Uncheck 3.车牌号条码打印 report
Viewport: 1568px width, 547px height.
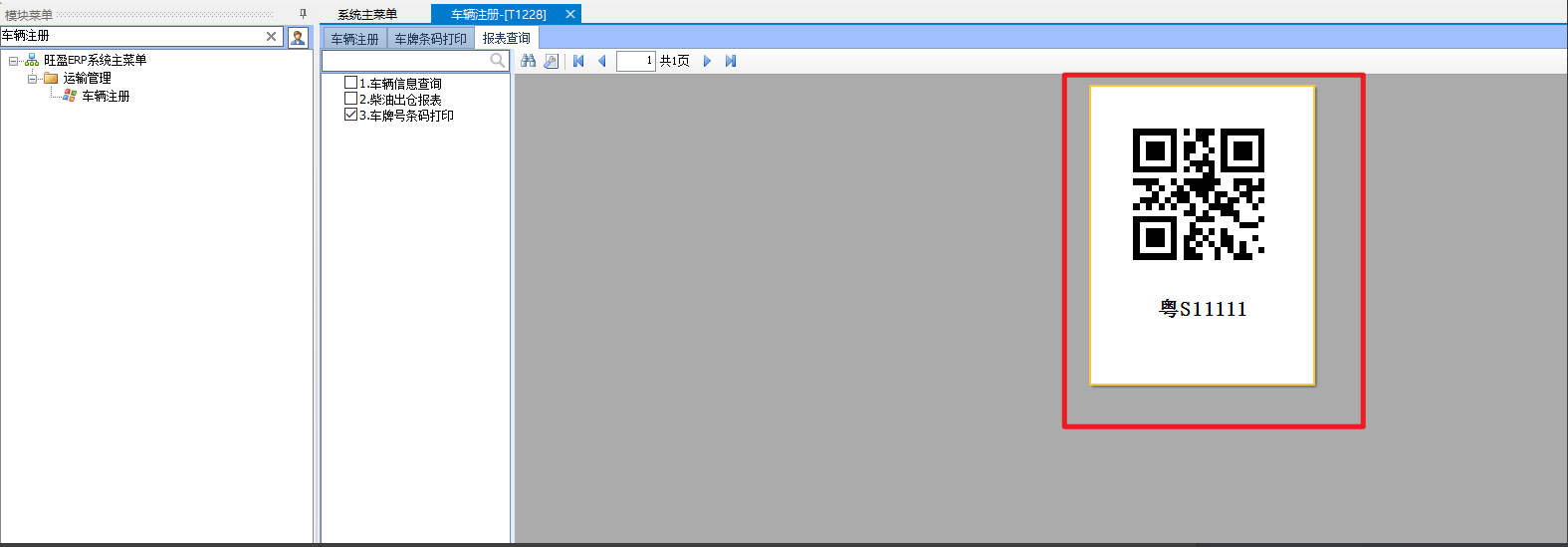[350, 115]
